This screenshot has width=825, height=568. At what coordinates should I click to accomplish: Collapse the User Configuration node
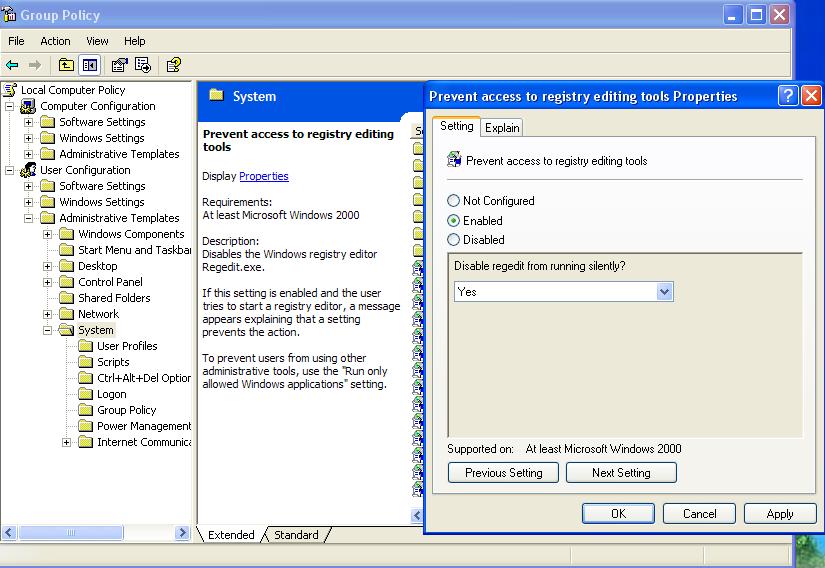9,170
